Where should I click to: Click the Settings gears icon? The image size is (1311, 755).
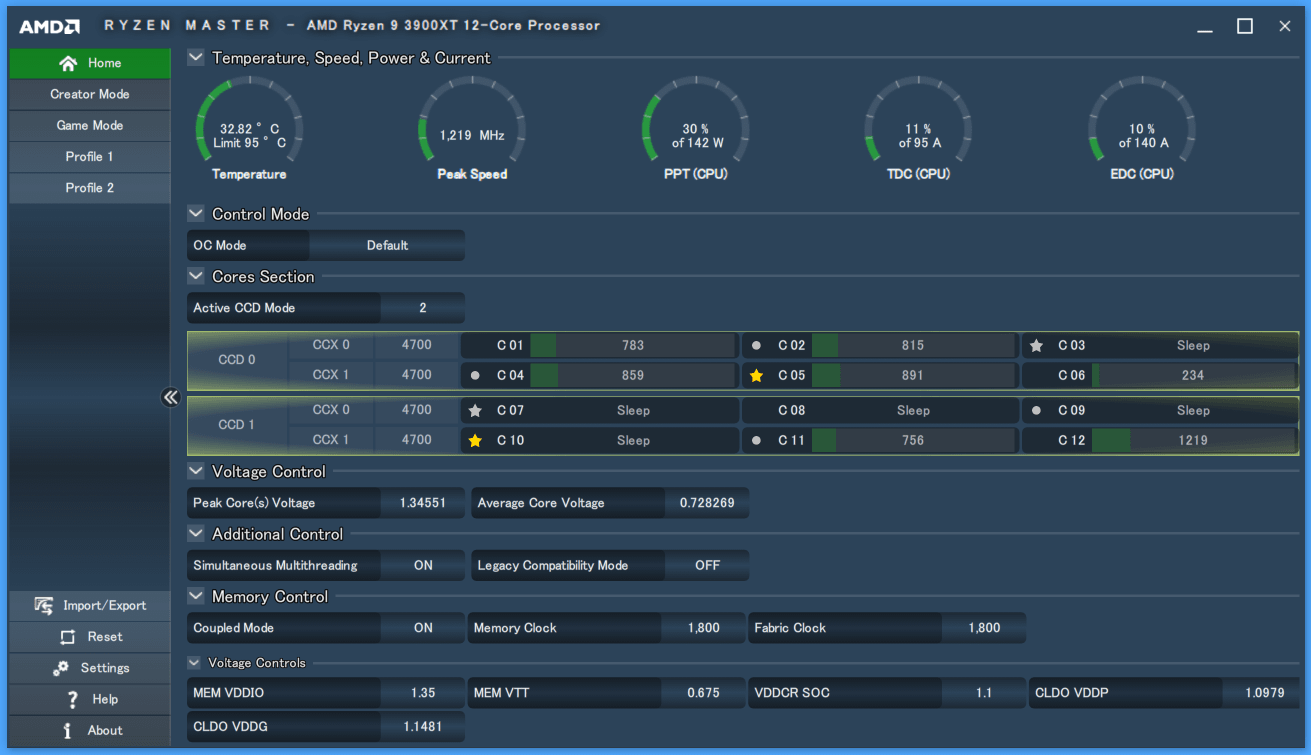tap(62, 668)
